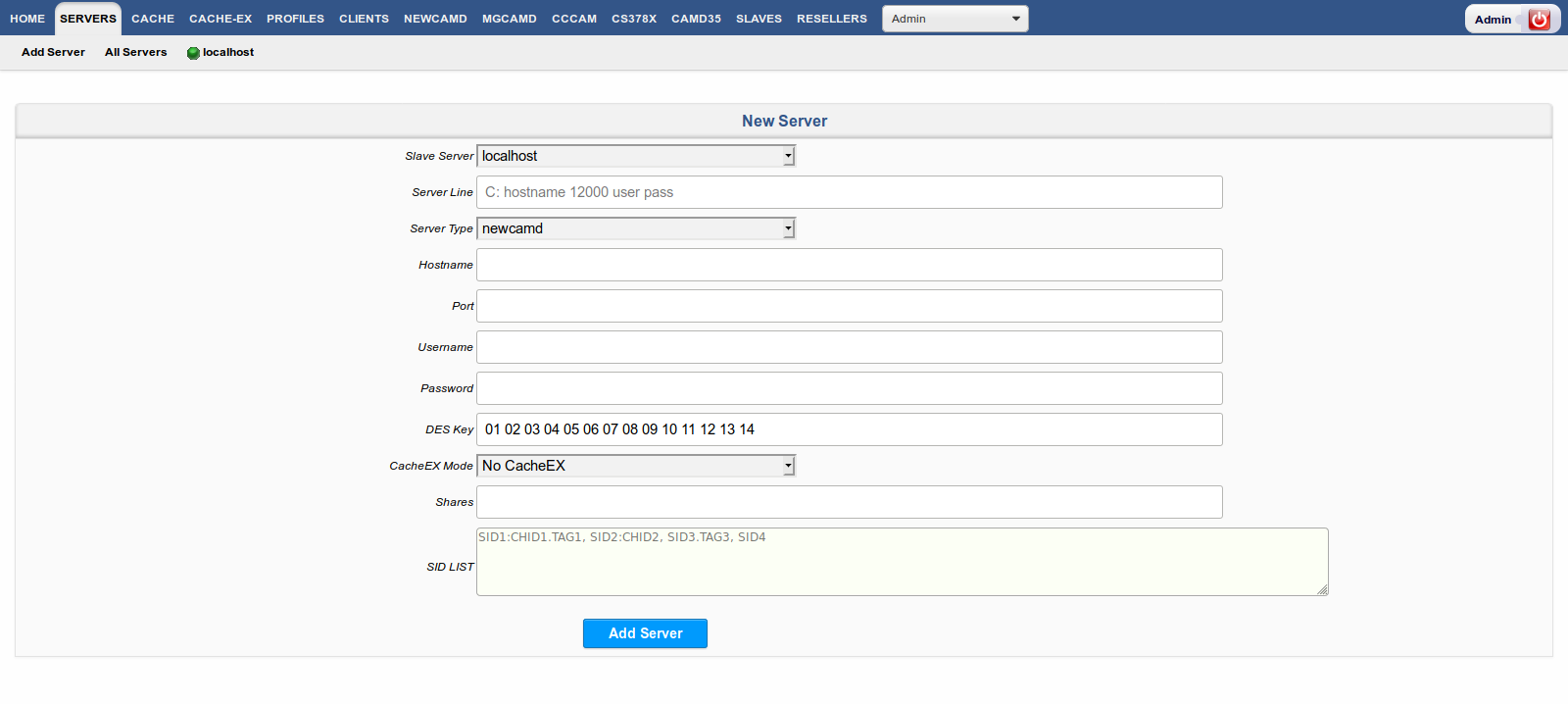Open the CLIENTS tab
The height and width of the screenshot is (704, 1568).
(364, 19)
